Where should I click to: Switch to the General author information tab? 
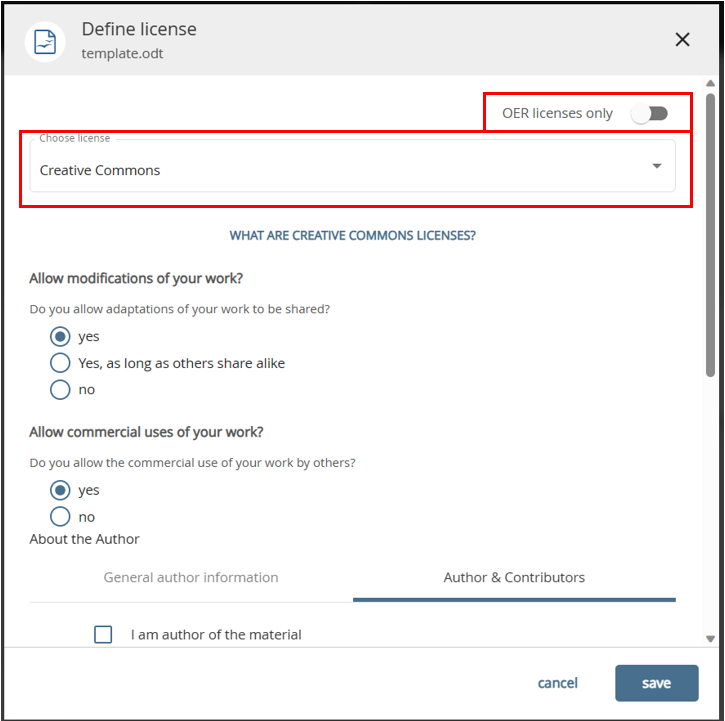[x=191, y=577]
